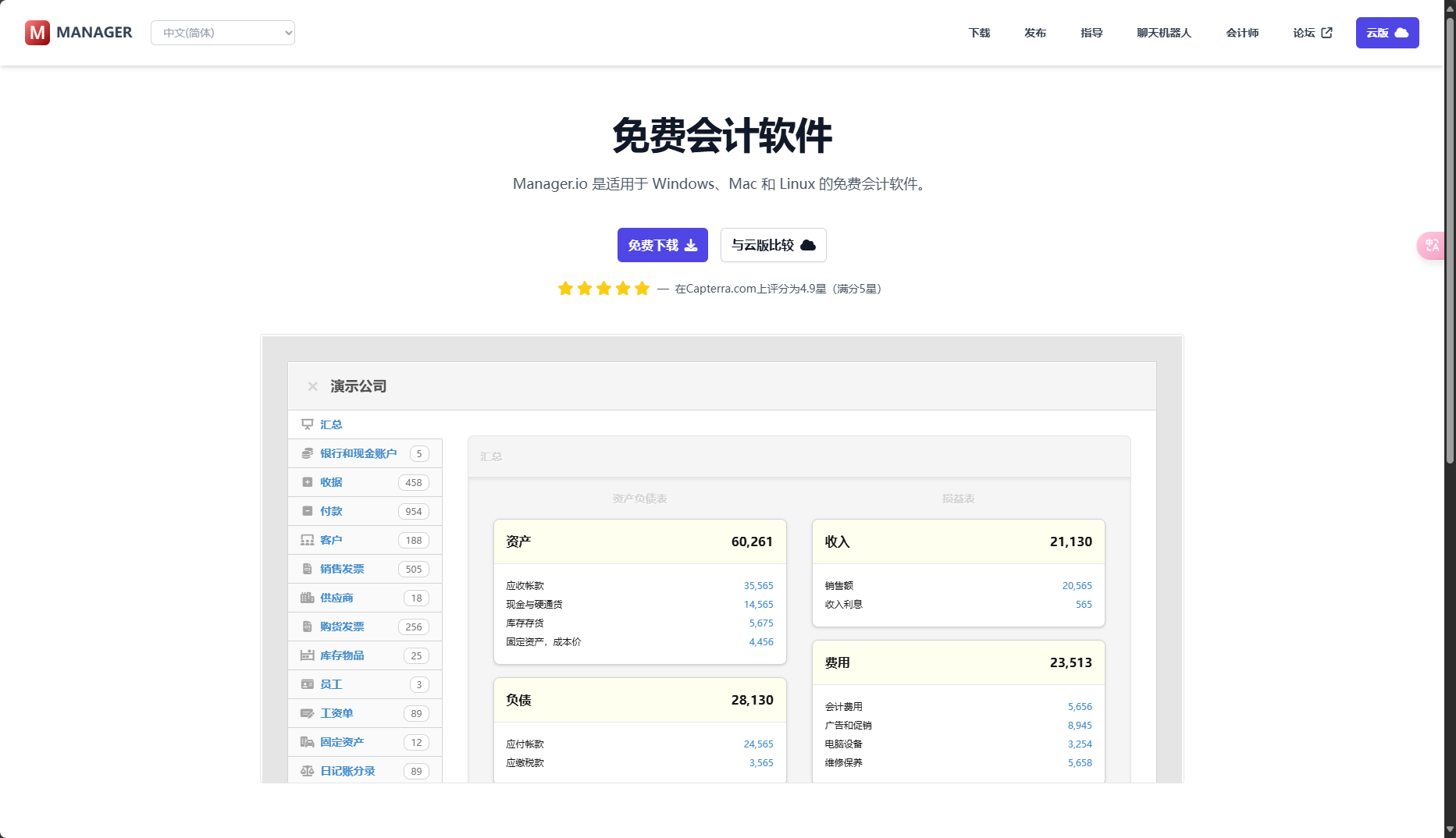Click the 与云版比较 compare button
The image size is (1456, 838).
point(773,245)
